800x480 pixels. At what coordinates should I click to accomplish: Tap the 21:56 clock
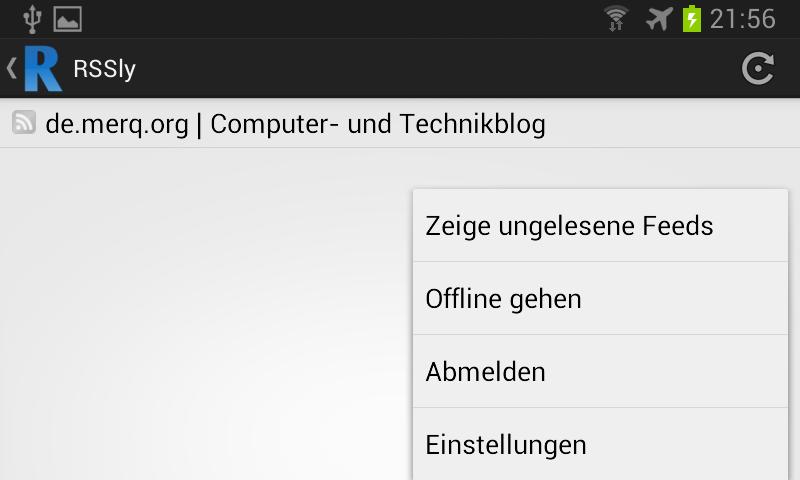(x=743, y=18)
